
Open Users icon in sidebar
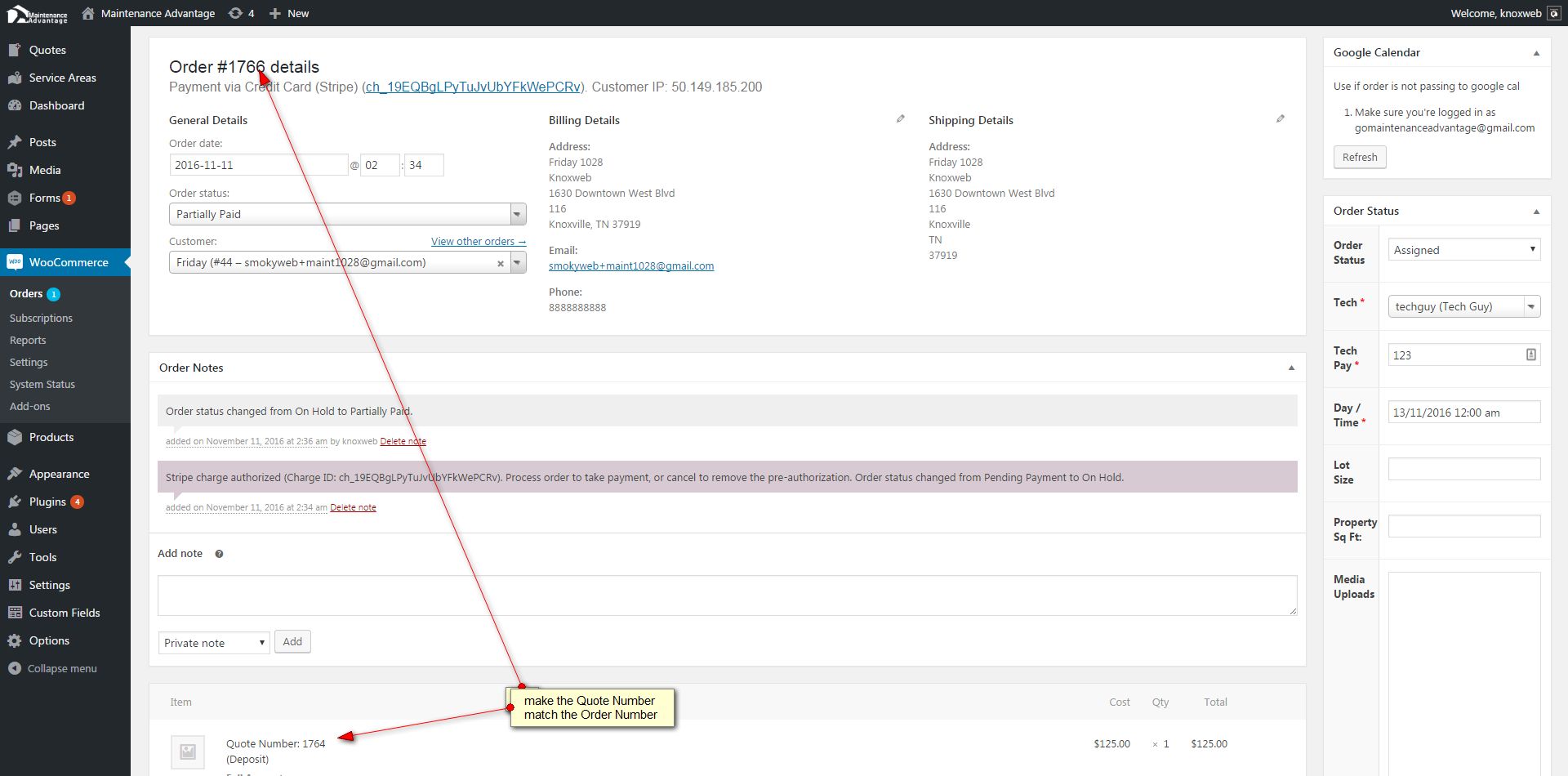(x=14, y=529)
